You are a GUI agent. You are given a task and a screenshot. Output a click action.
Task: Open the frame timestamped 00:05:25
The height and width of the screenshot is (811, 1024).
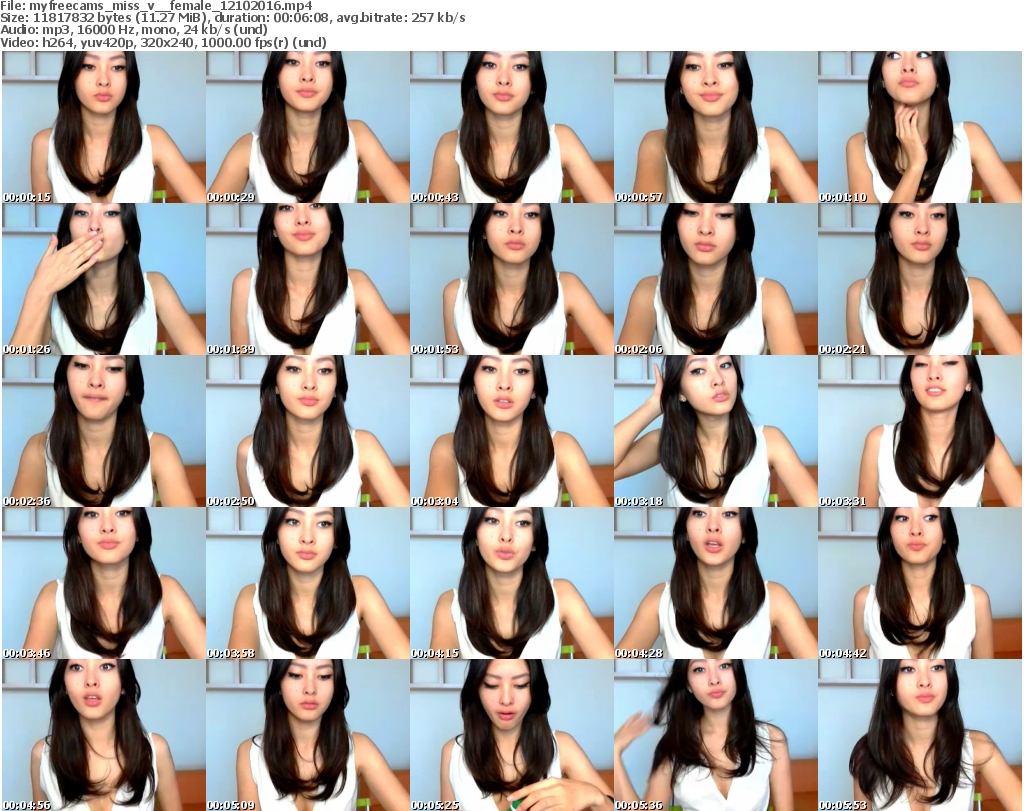[x=511, y=734]
